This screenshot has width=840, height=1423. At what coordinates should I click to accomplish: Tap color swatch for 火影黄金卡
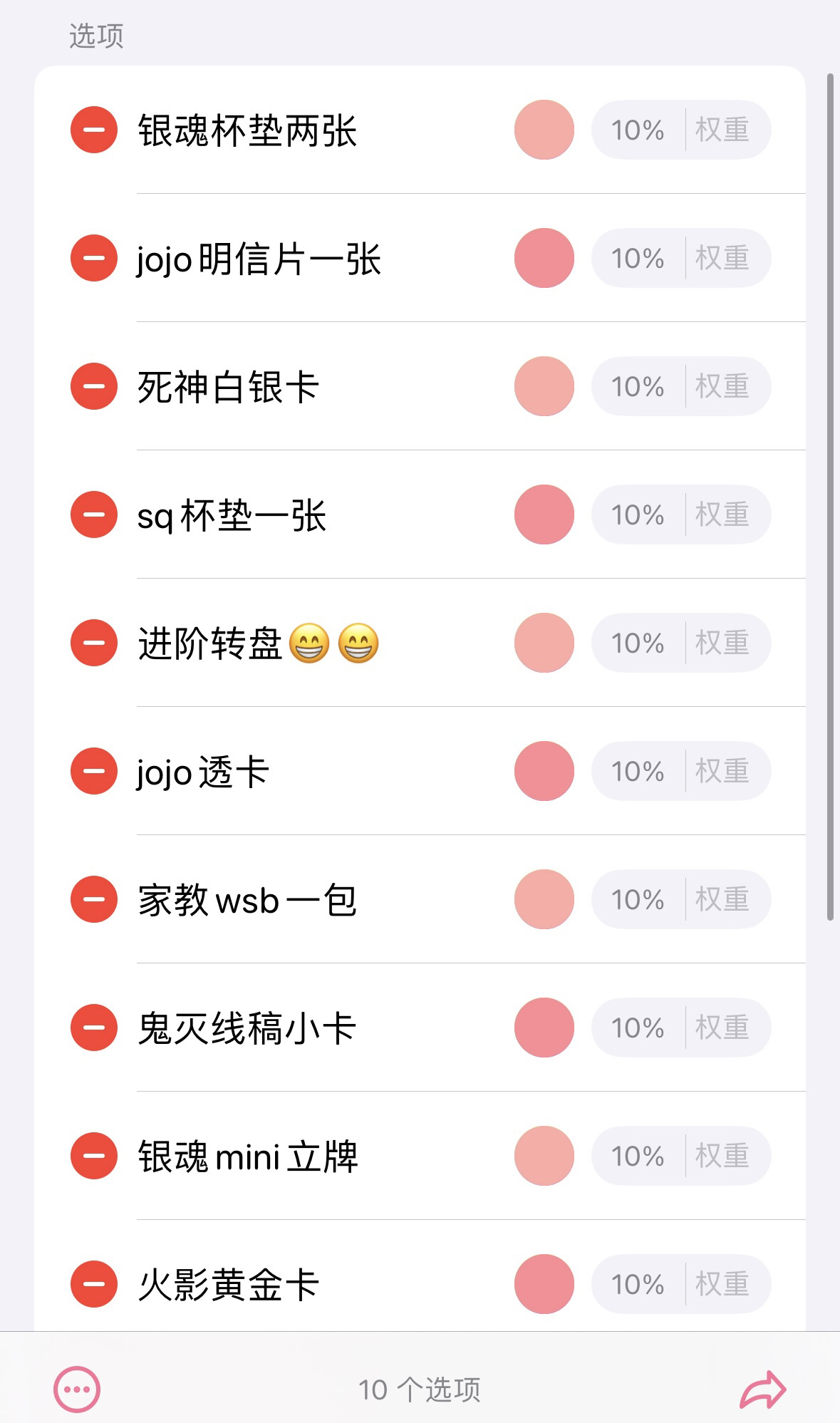coord(544,1284)
